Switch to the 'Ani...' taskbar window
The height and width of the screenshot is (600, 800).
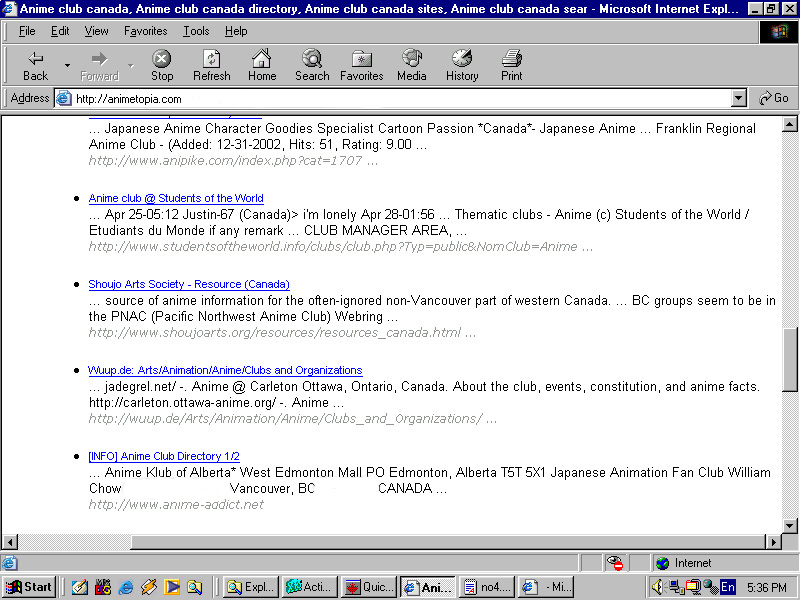pyautogui.click(x=428, y=587)
